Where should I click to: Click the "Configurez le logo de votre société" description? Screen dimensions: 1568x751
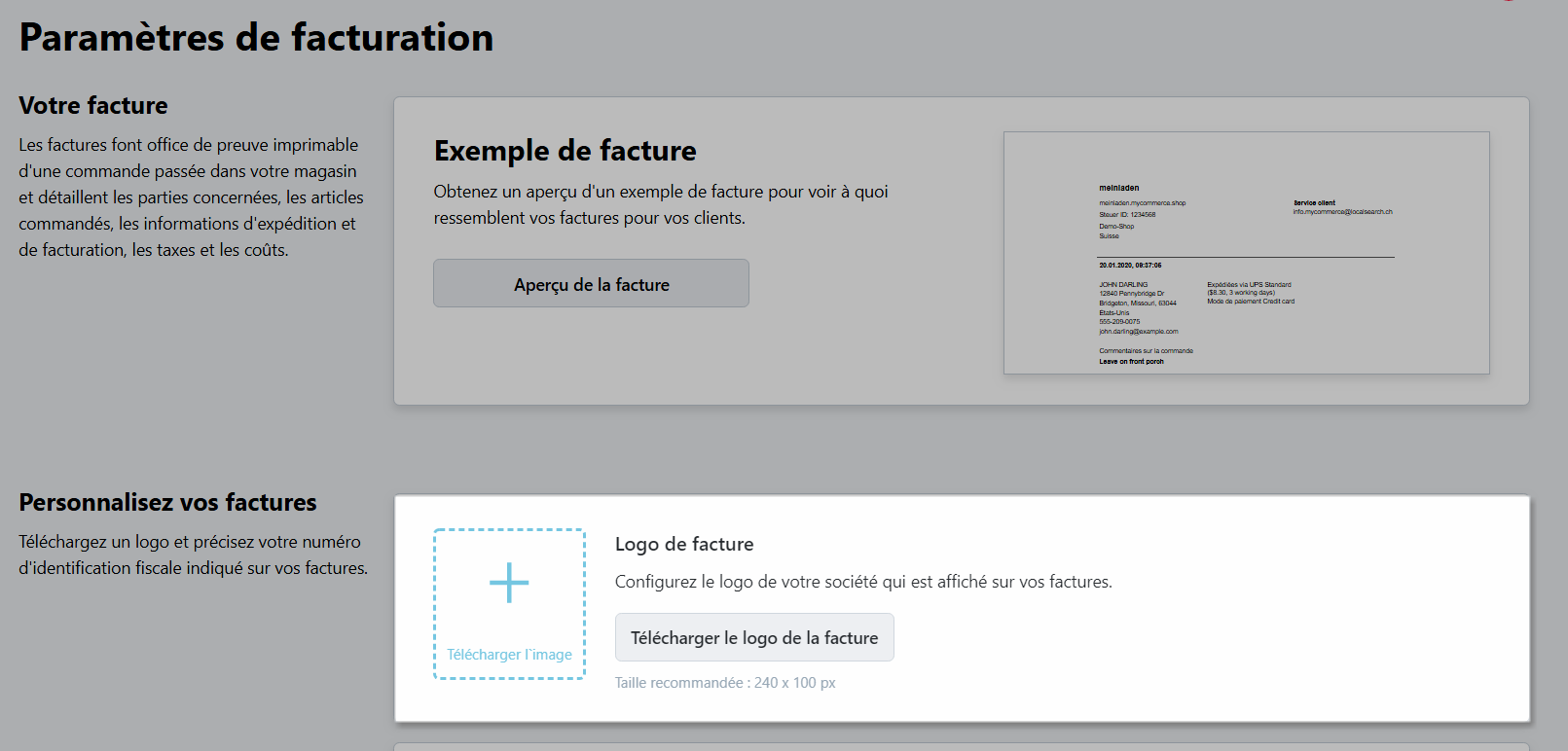point(862,582)
